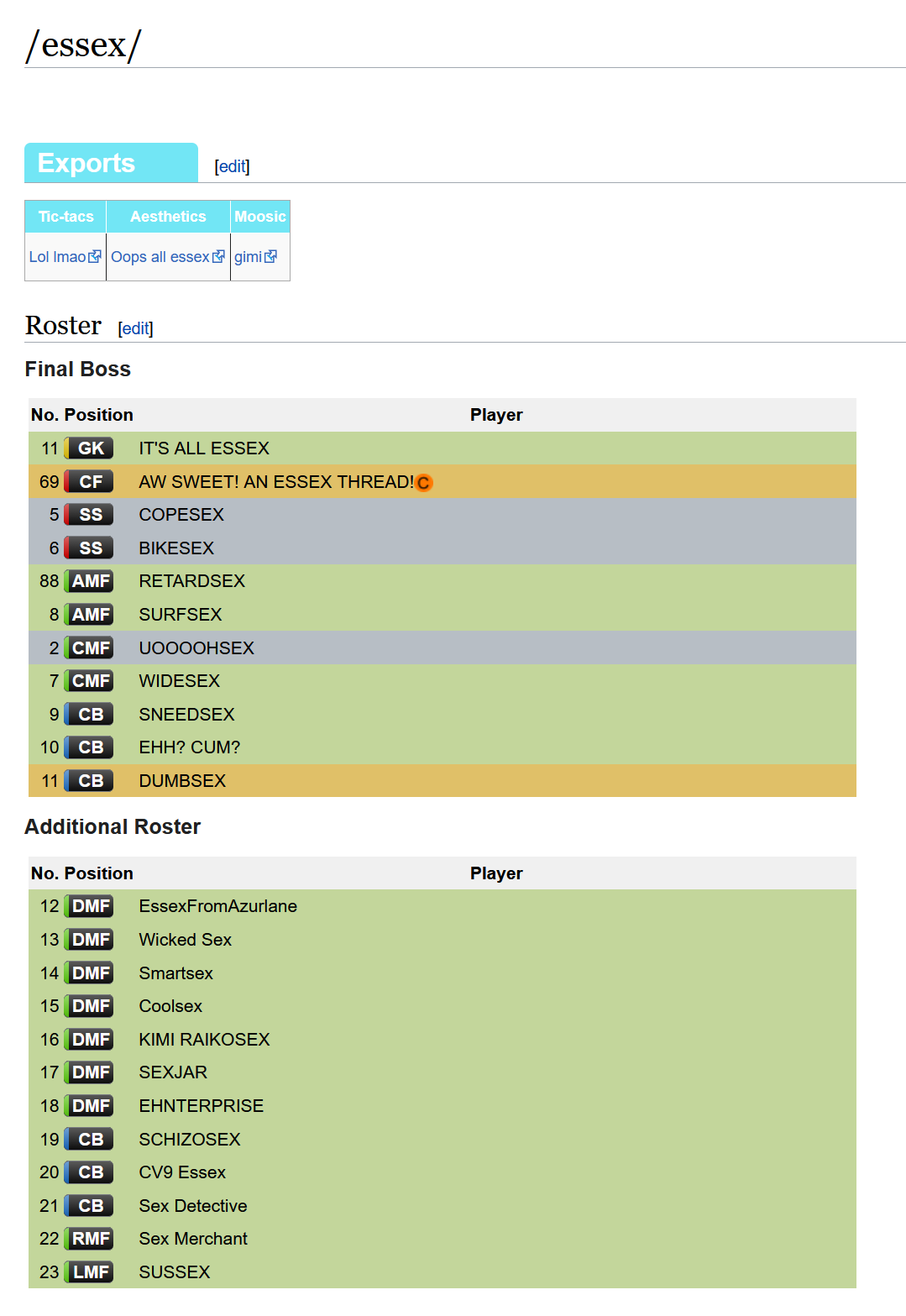Click edit link beside Exports heading
906x1316 pixels.
pyautogui.click(x=232, y=166)
